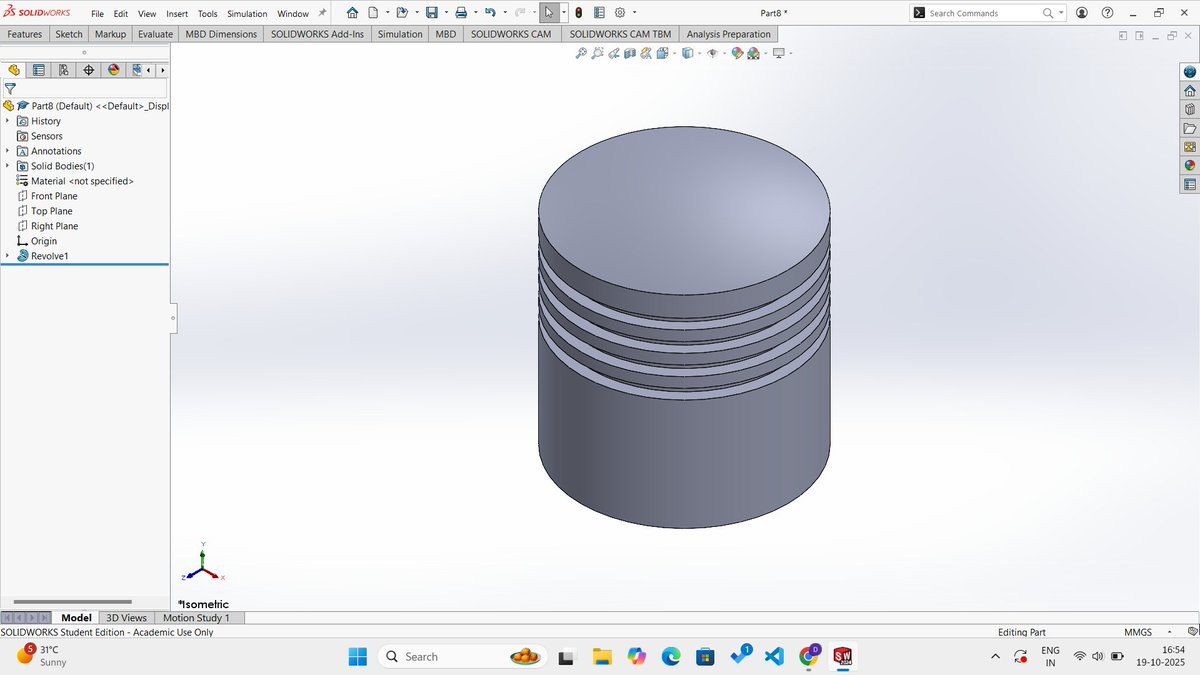This screenshot has height=675, width=1200.
Task: Open the Select tool dropdown arrow
Action: click(564, 13)
